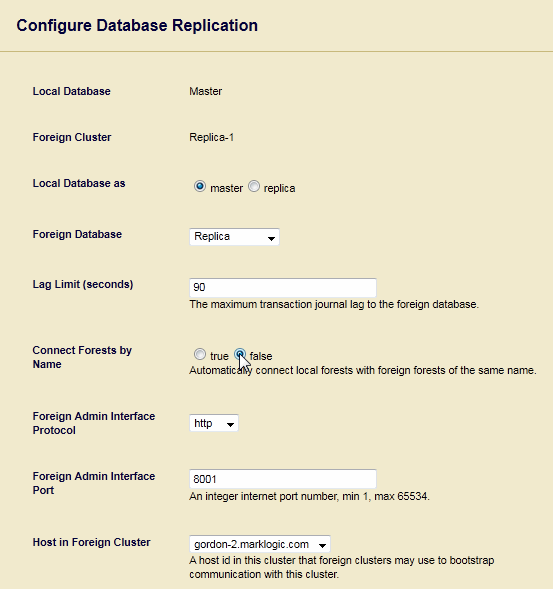This screenshot has height=589, width=553.
Task: Select the replica radio button
Action: click(x=254, y=186)
